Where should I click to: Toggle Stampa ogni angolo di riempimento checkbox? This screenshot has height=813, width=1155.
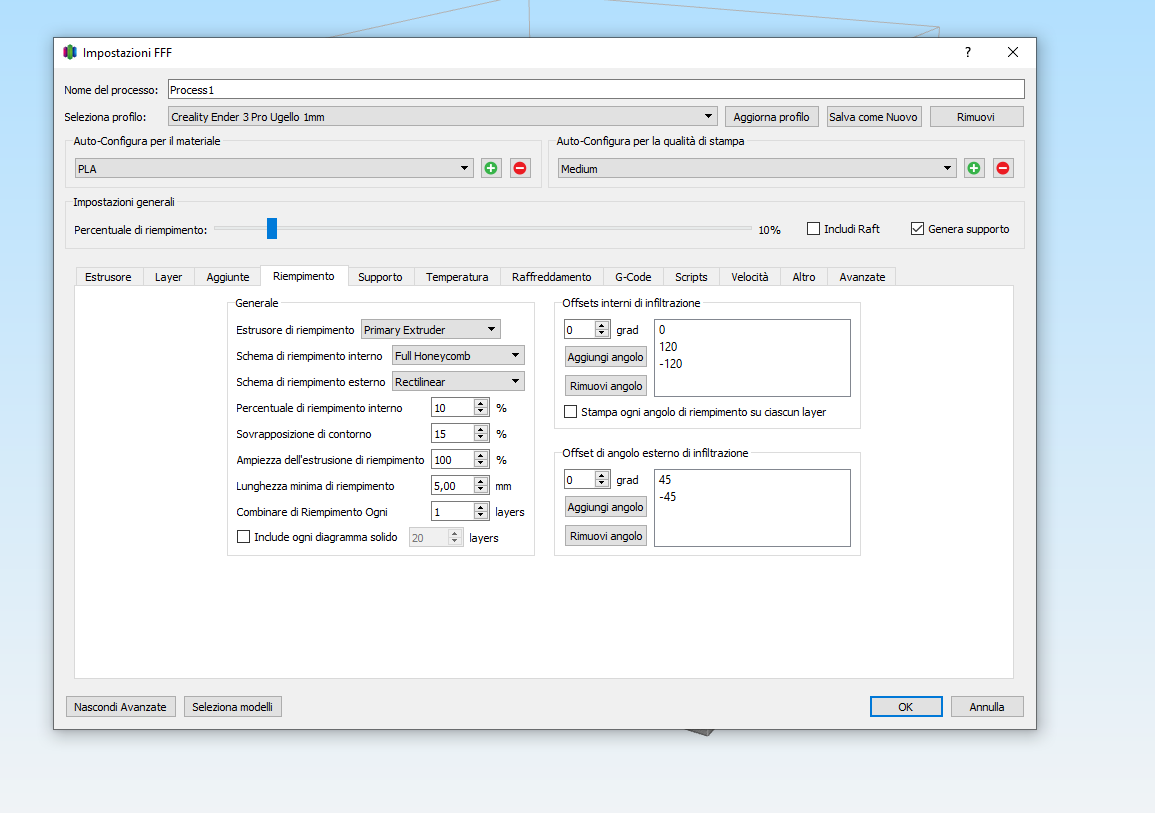coord(571,412)
